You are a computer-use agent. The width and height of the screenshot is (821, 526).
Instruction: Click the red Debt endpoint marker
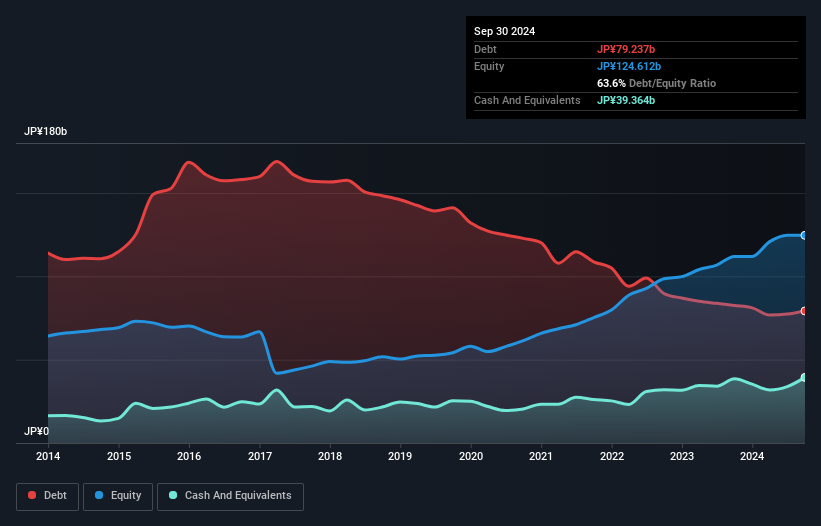(x=804, y=311)
